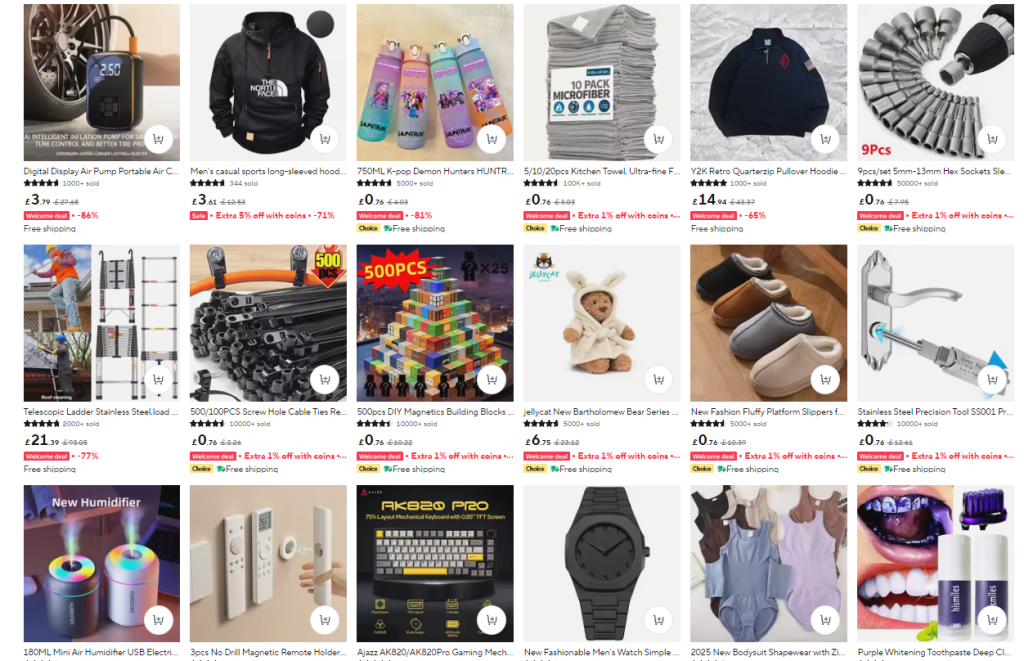Open Ajazz AK820 Gaming Keyboard title link

coord(434,652)
